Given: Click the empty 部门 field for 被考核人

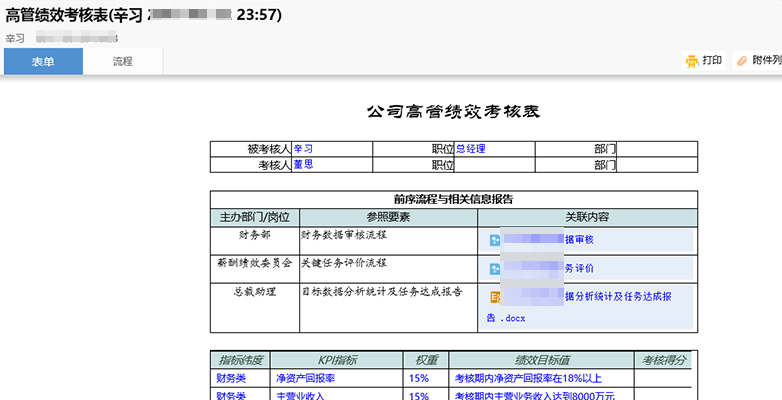Looking at the screenshot, I should pos(655,149).
